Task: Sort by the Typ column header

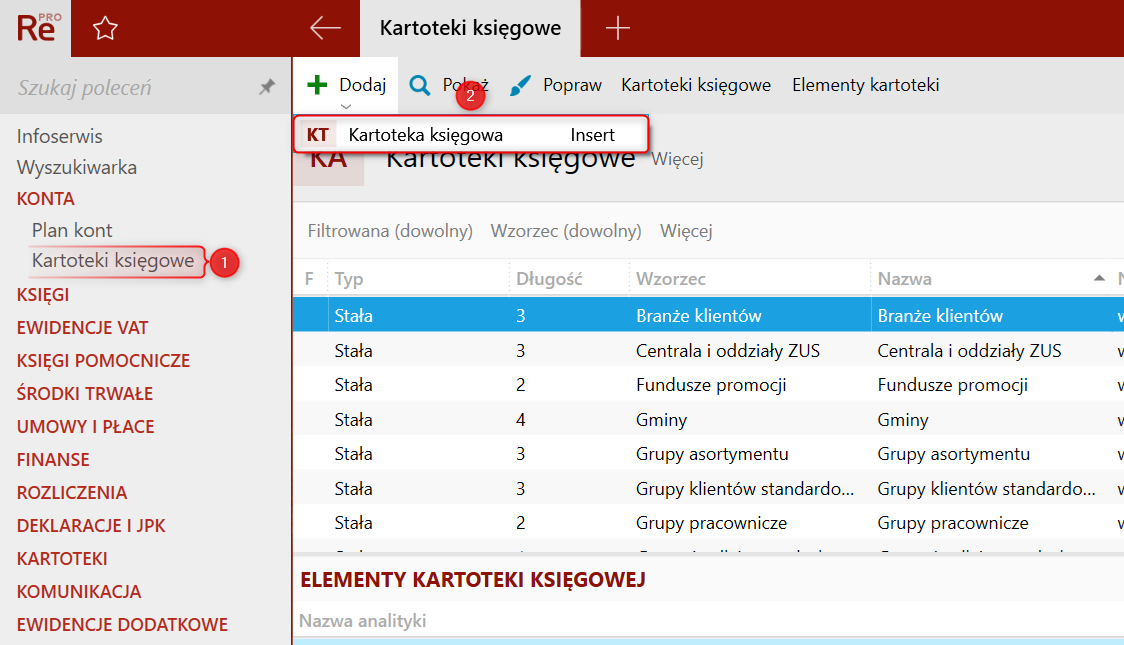Action: [348, 279]
